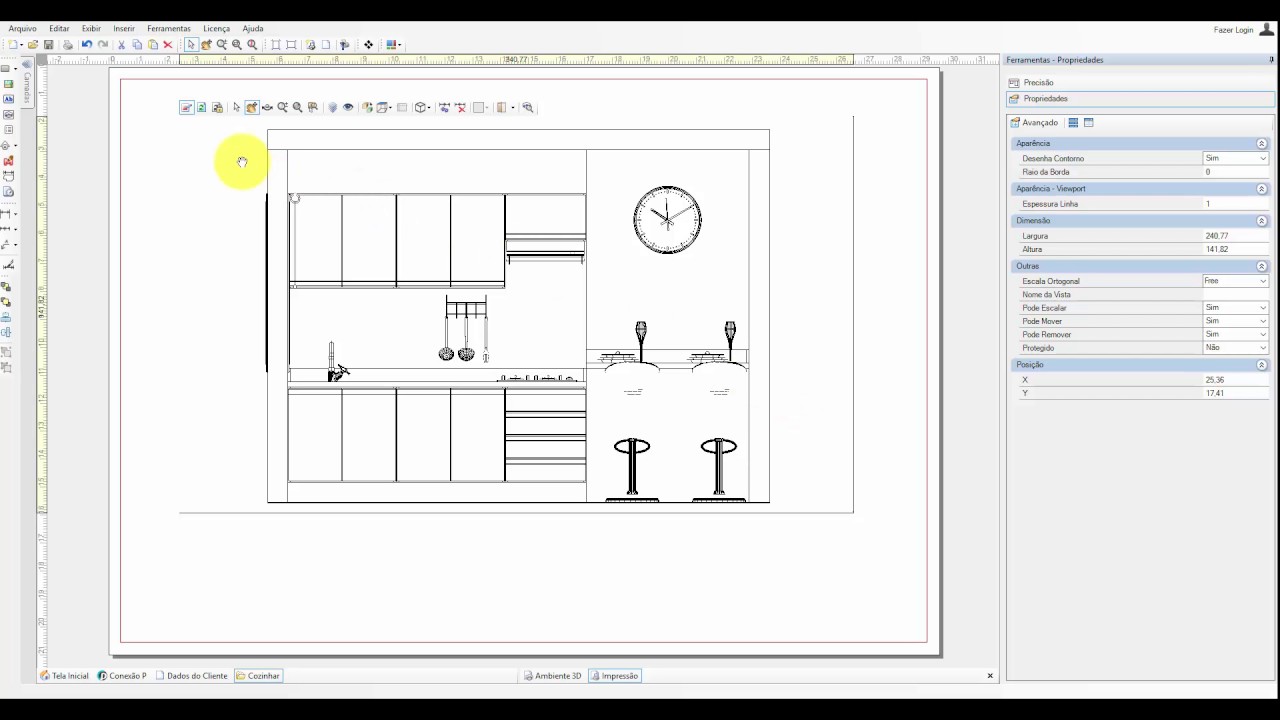The width and height of the screenshot is (1280, 720).
Task: Open the Pode Mover dropdown
Action: pos(1236,321)
